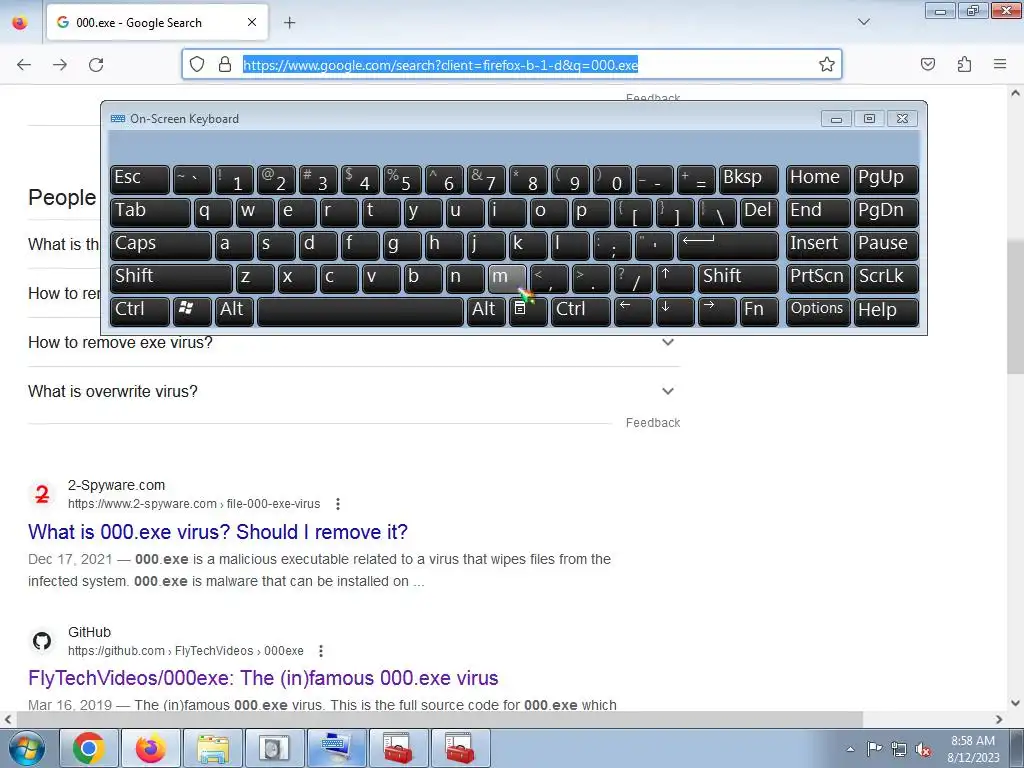The height and width of the screenshot is (768, 1024).
Task: Go back with the browser back arrow
Action: (x=24, y=64)
